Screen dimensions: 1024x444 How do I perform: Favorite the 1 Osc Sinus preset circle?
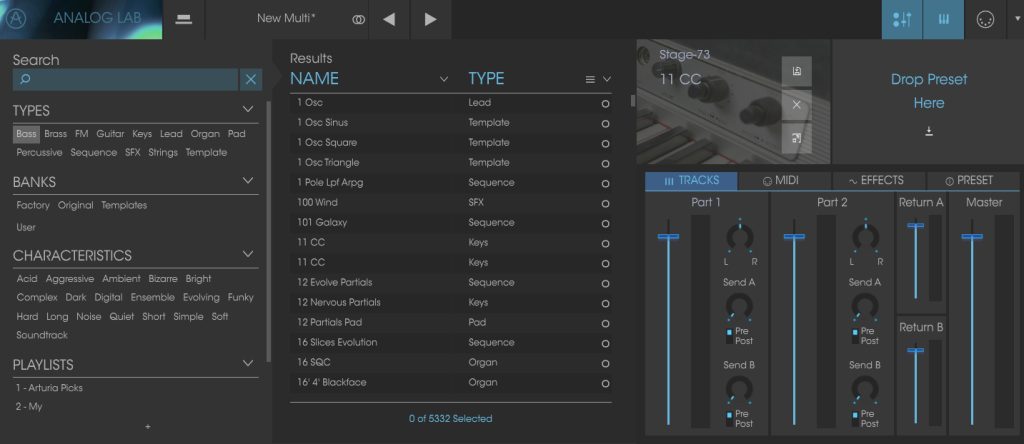pyautogui.click(x=605, y=123)
